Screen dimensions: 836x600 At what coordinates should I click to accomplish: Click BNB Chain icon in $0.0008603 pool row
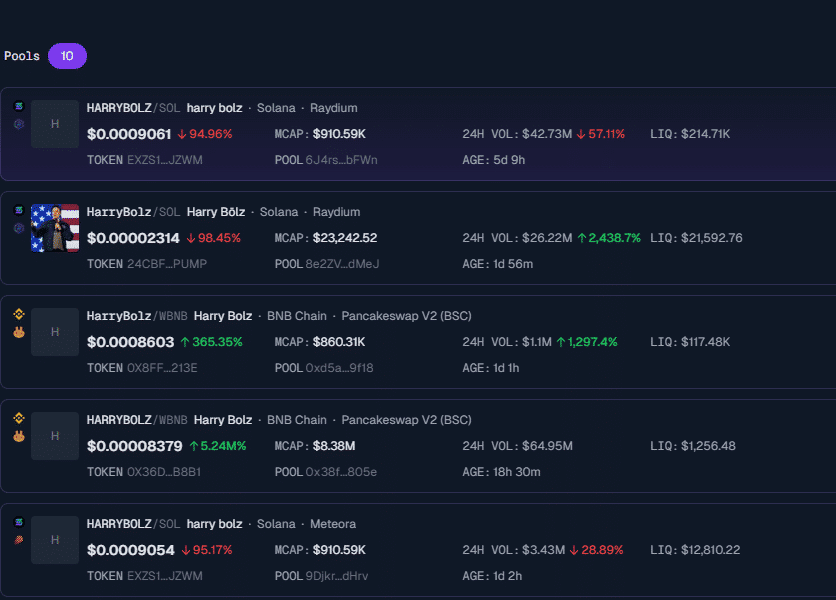point(19,314)
